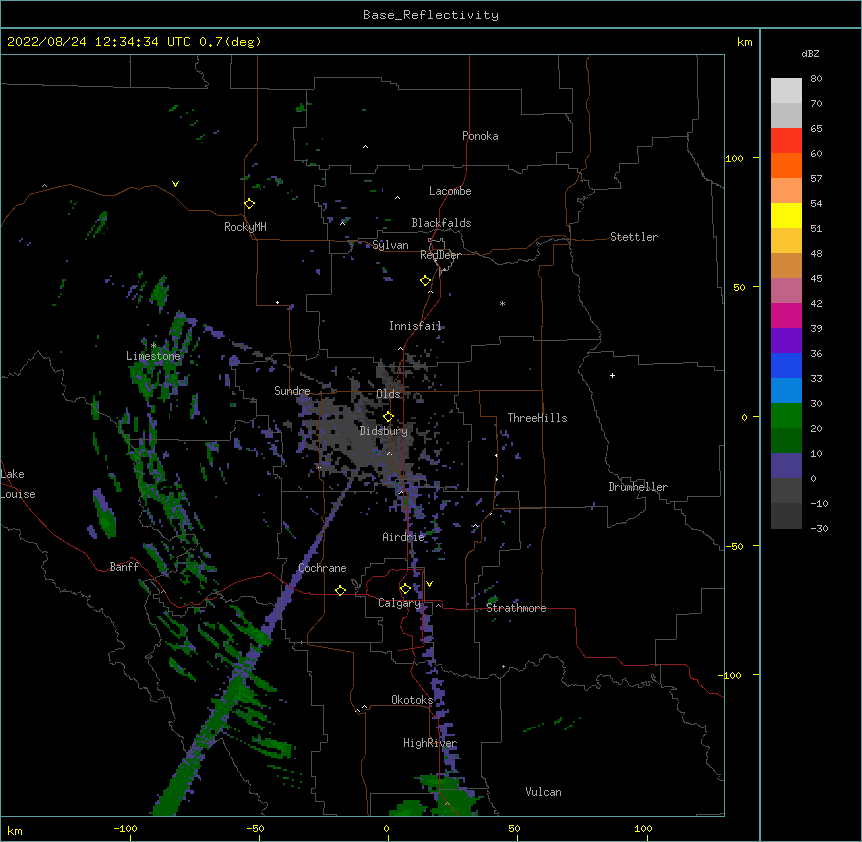Click the Base_Reflectivity title
This screenshot has width=862, height=842.
click(431, 15)
